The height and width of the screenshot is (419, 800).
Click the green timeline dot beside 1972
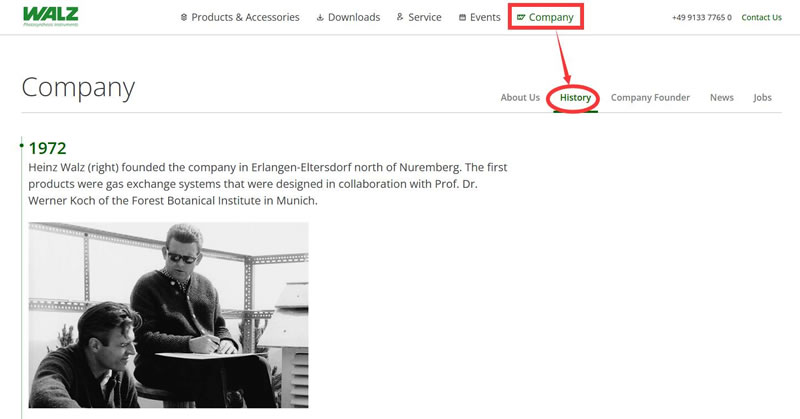click(x=21, y=146)
